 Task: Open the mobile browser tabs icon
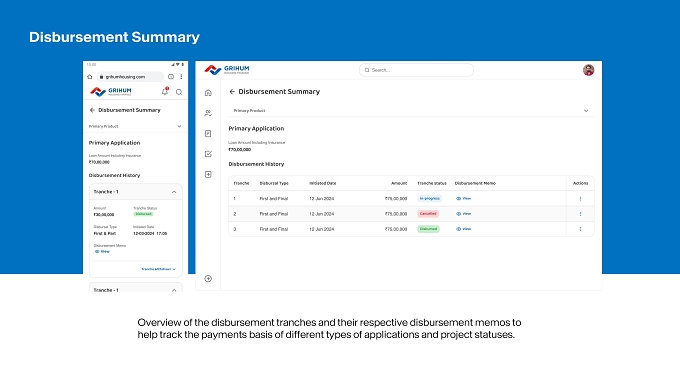click(x=171, y=77)
